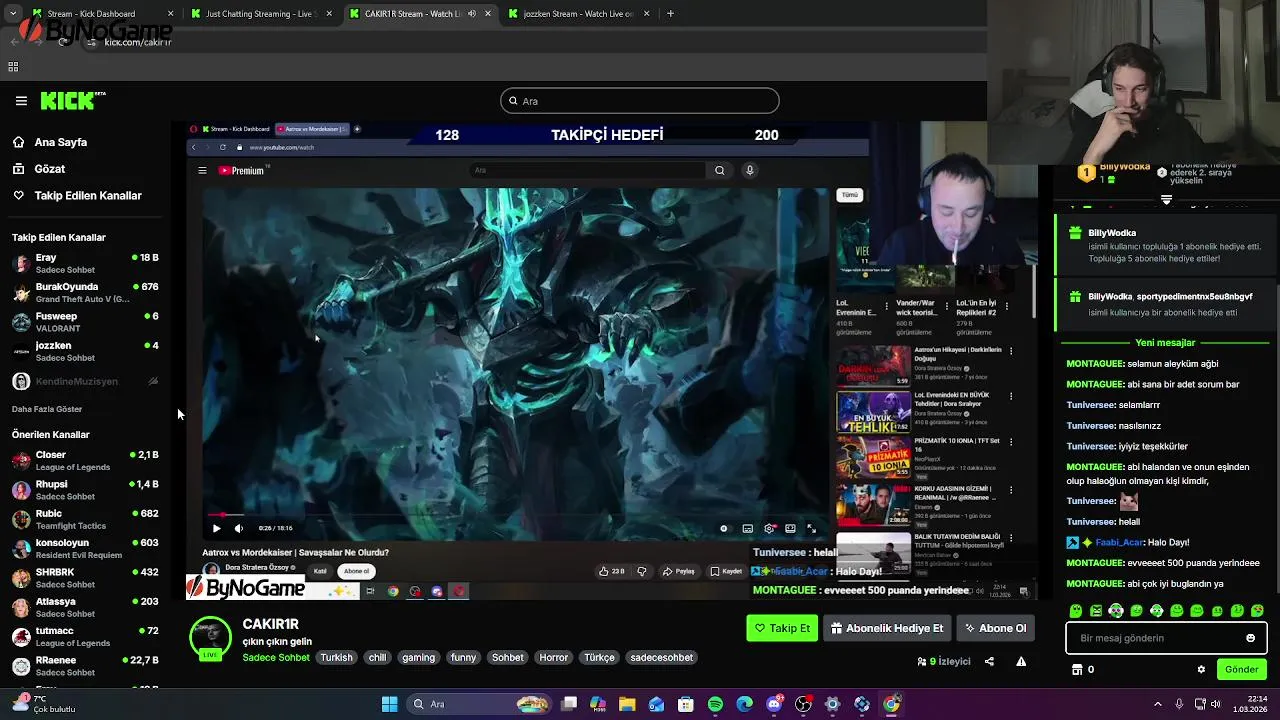Viewport: 1280px width, 720px height.
Task: Expand Daha Fazla Göster in sidebar
Action: [47, 409]
